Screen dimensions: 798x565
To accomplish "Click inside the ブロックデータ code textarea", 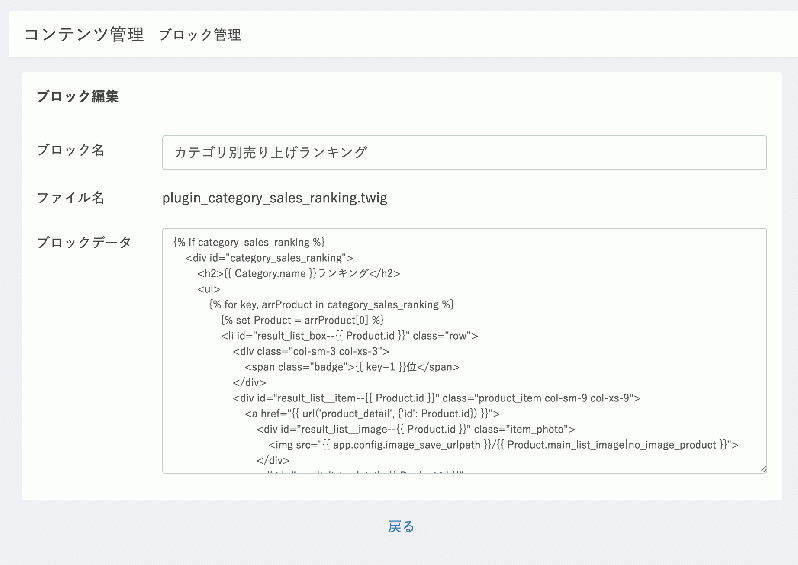I will 464,351.
